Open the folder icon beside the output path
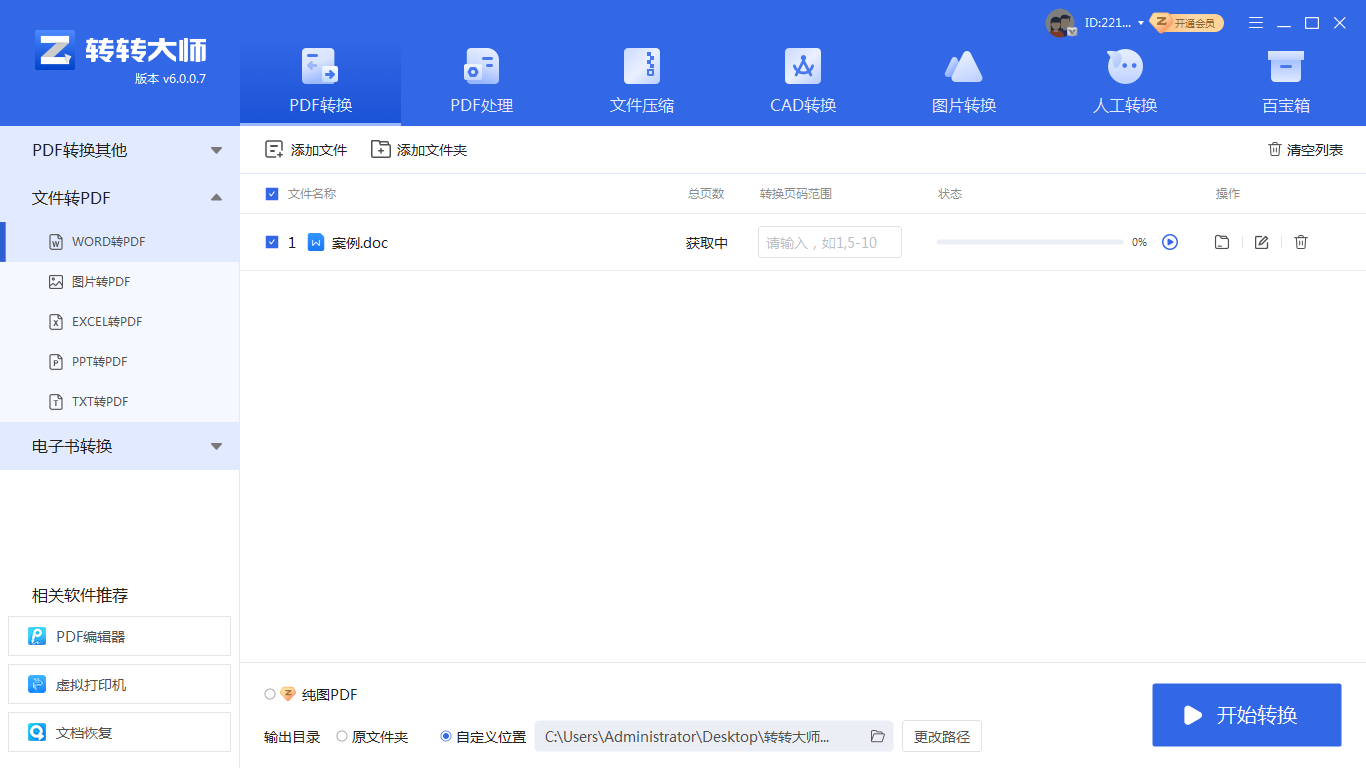1366x768 pixels. (x=877, y=736)
